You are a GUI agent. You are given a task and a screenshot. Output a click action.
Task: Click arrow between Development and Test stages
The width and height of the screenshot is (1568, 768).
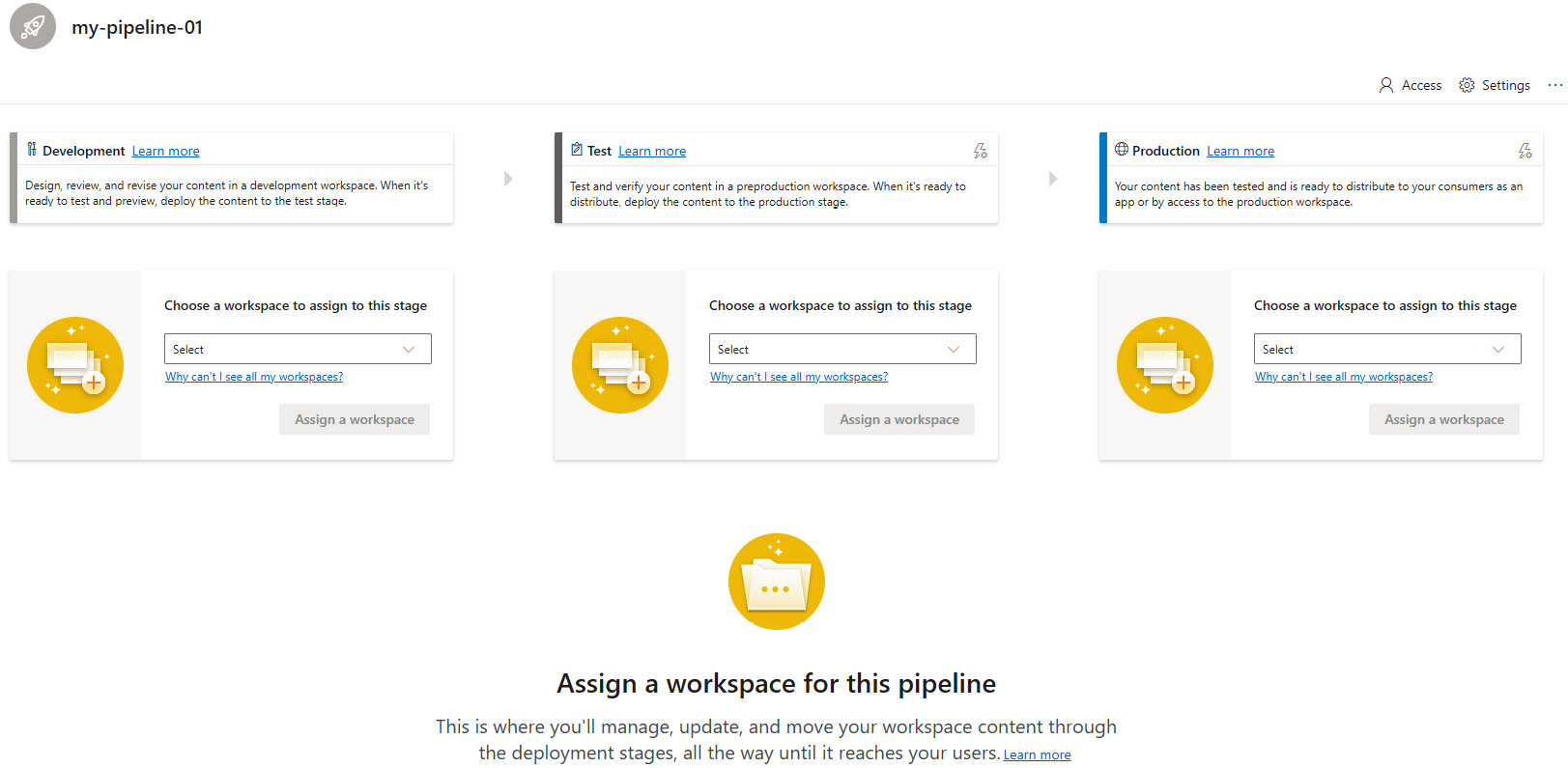pyautogui.click(x=508, y=179)
